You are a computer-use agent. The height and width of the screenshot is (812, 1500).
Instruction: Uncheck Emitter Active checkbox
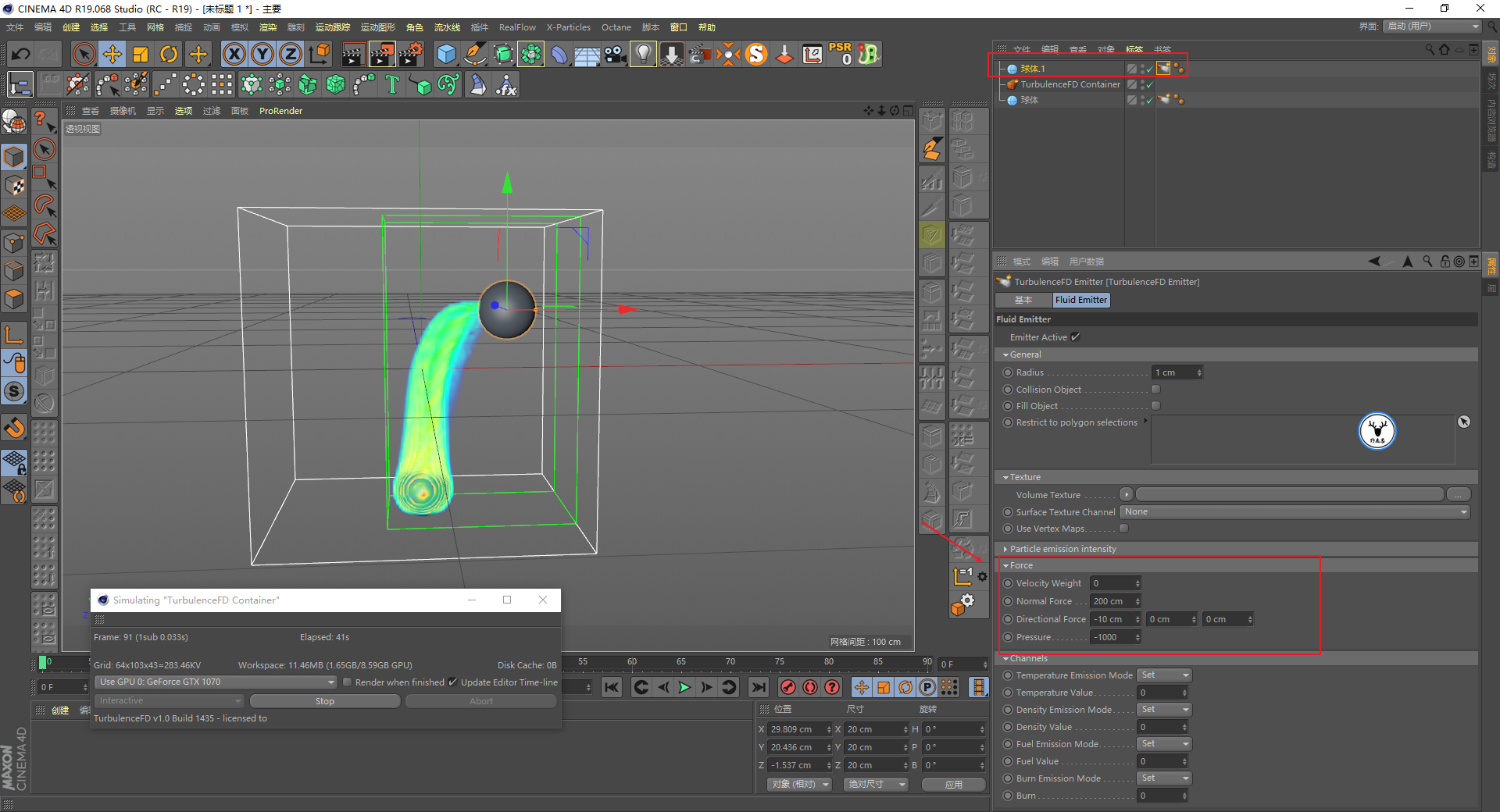[x=1076, y=337]
